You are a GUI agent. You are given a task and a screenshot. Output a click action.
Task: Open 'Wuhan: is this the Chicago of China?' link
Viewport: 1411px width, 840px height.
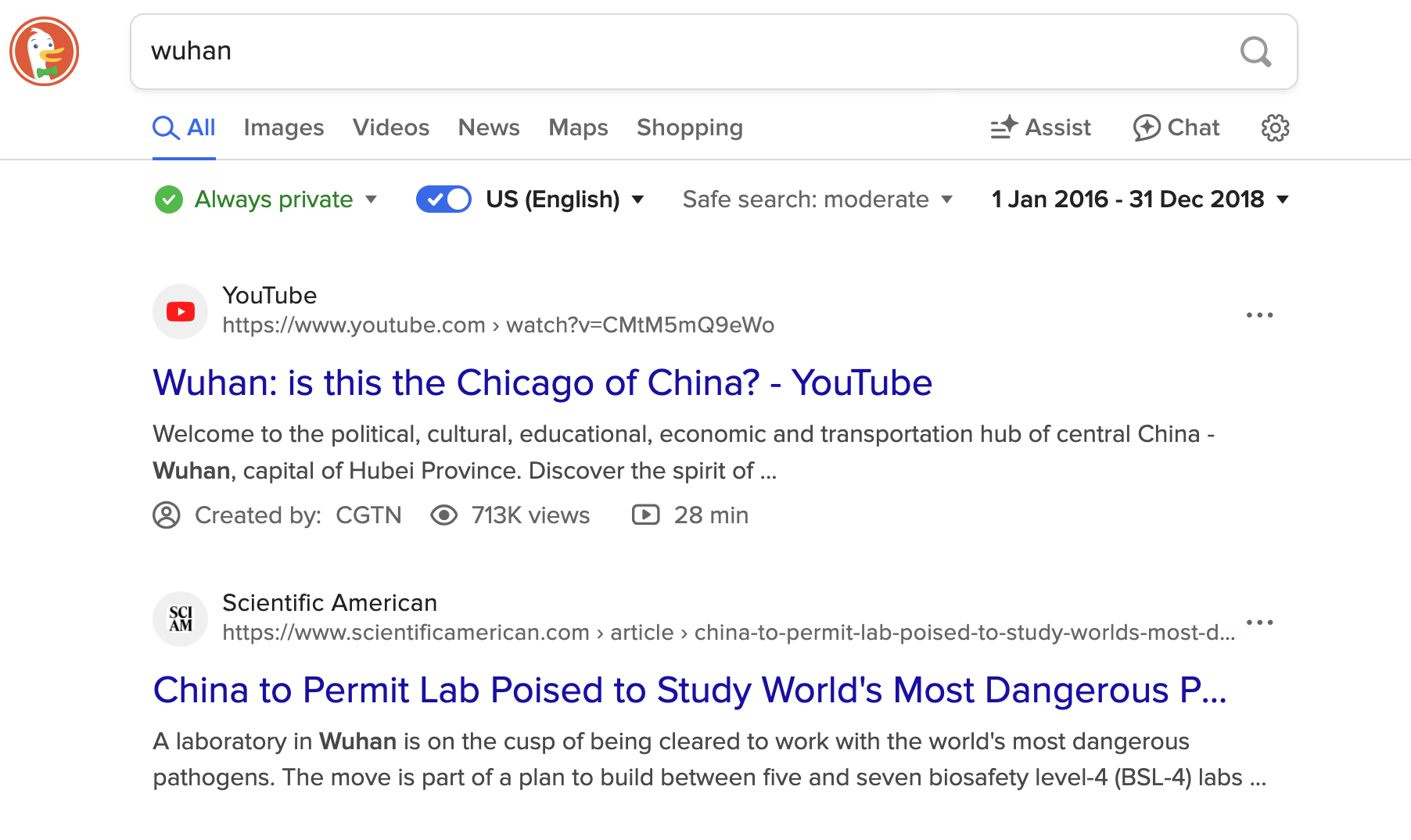(x=542, y=383)
